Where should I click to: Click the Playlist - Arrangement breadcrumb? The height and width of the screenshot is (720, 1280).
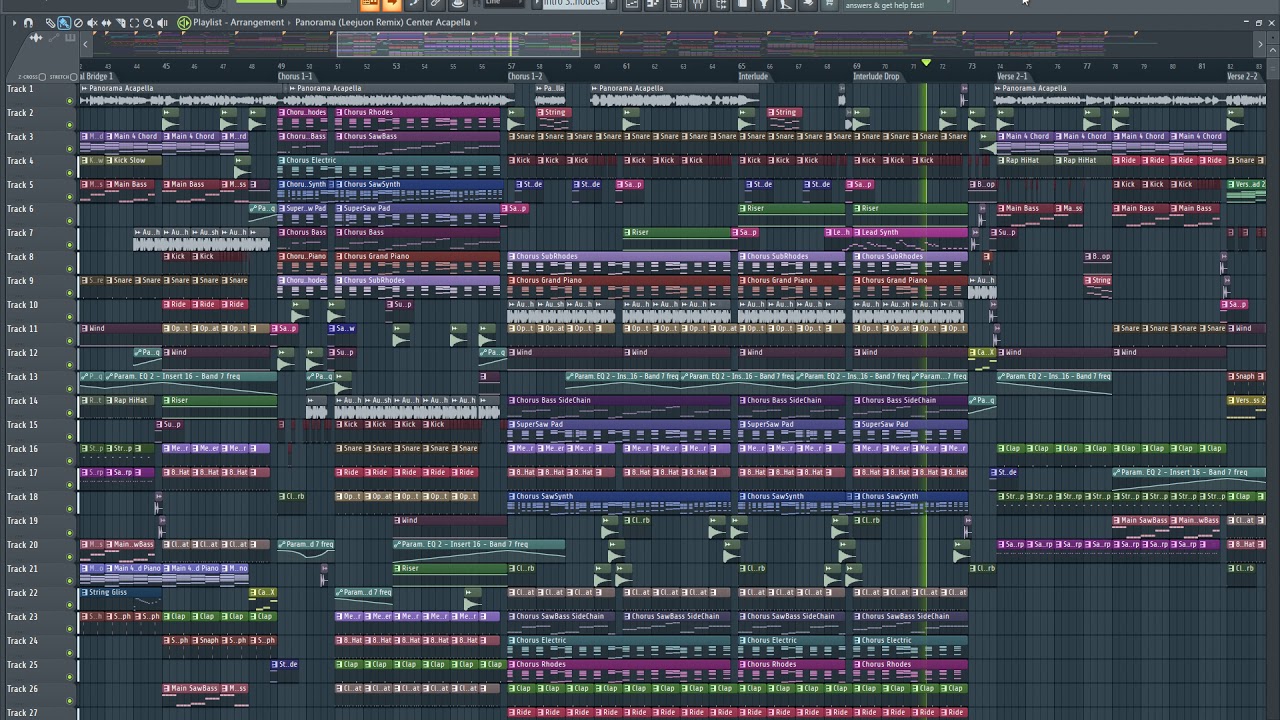[238, 22]
